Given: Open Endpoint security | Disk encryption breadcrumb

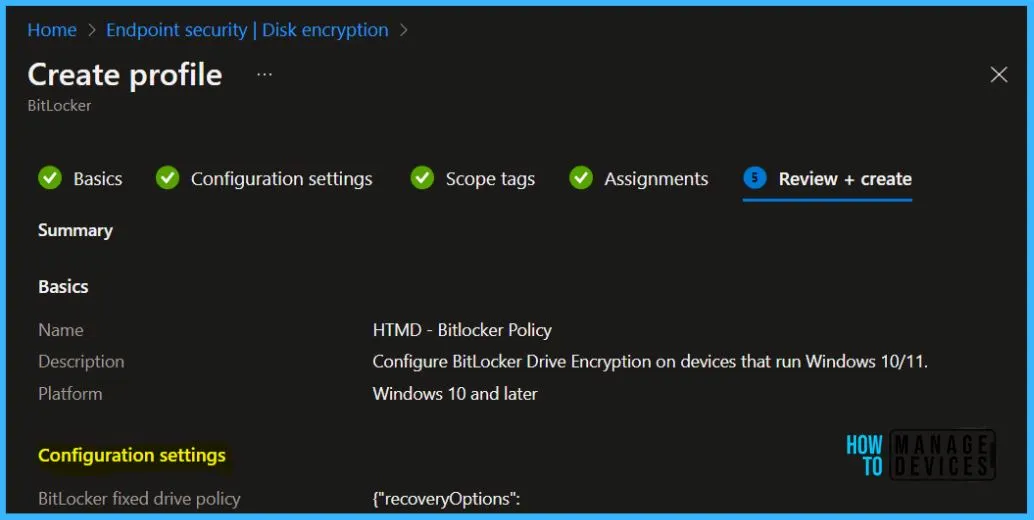Looking at the screenshot, I should pos(247,30).
